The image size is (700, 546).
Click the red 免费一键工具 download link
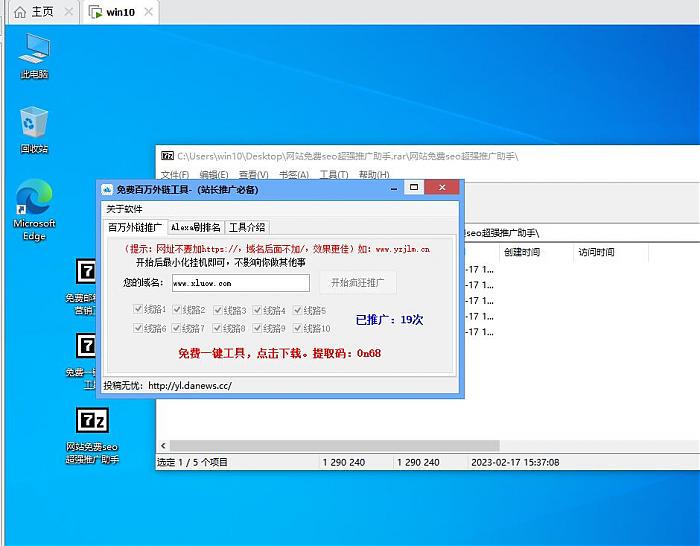click(x=279, y=353)
